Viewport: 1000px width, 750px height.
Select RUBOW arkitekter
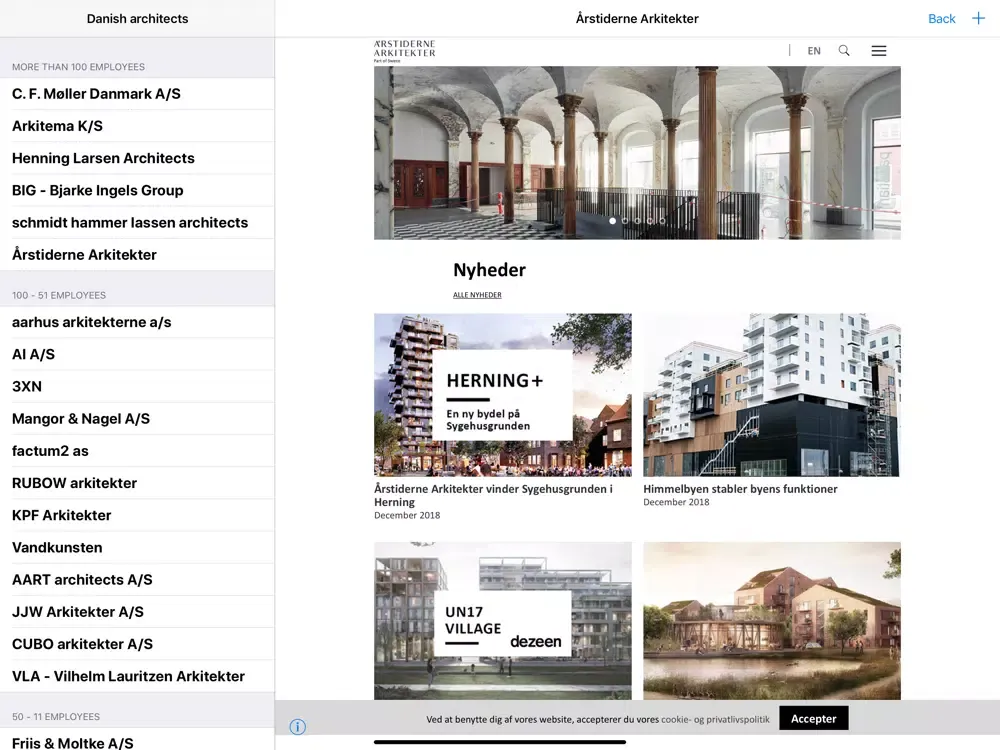(137, 483)
